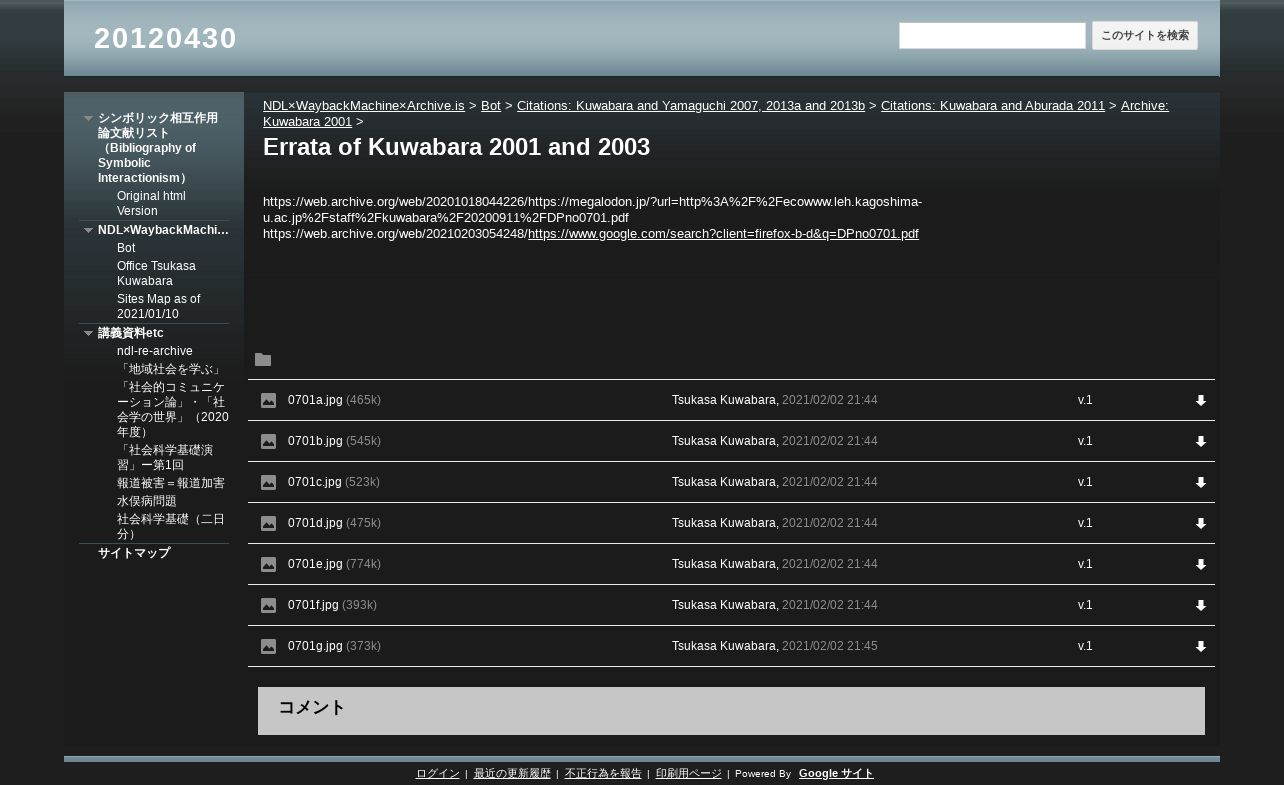Click ログイン in the footer
The image size is (1284, 785).
click(x=438, y=773)
